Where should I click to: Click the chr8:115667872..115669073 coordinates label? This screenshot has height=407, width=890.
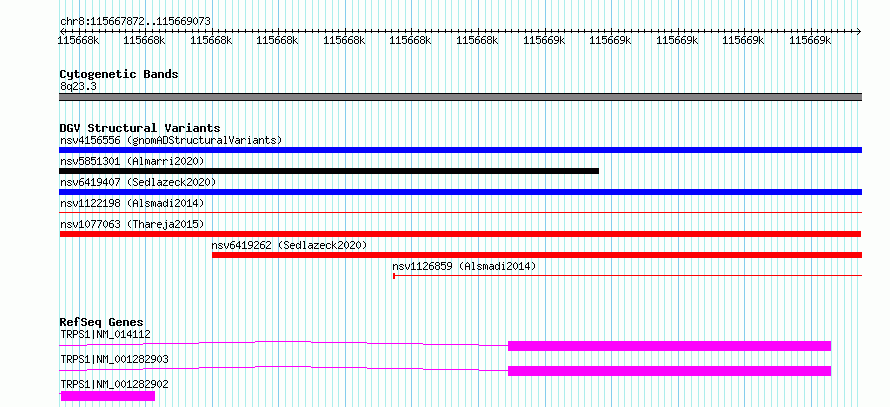point(136,22)
